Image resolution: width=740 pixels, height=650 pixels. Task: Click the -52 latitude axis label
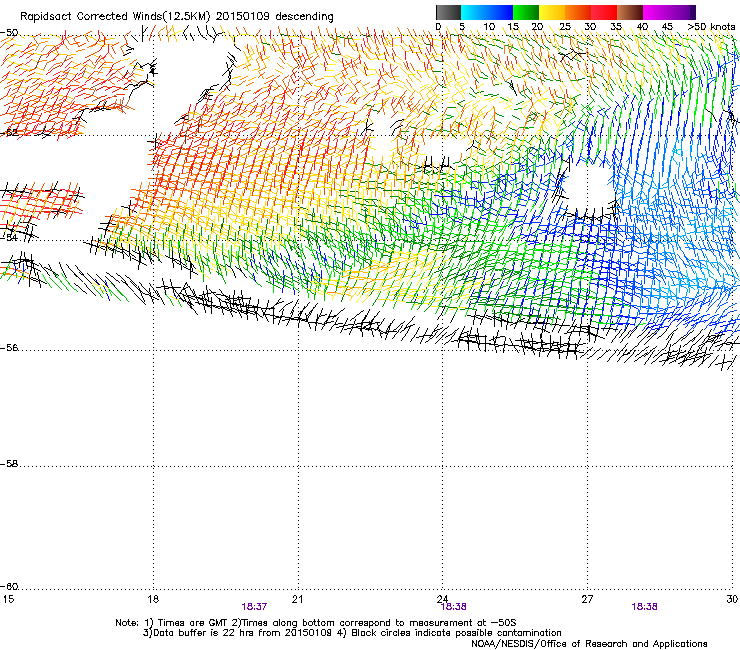pos(9,133)
